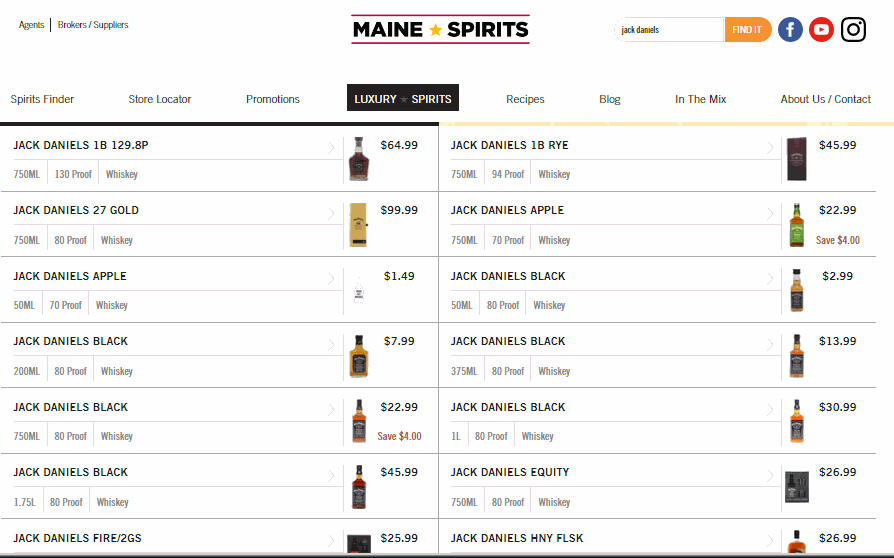Viewport: 894px width, 558px height.
Task: Expand the Jack Daniels Black 1L chevron
Action: [770, 410]
